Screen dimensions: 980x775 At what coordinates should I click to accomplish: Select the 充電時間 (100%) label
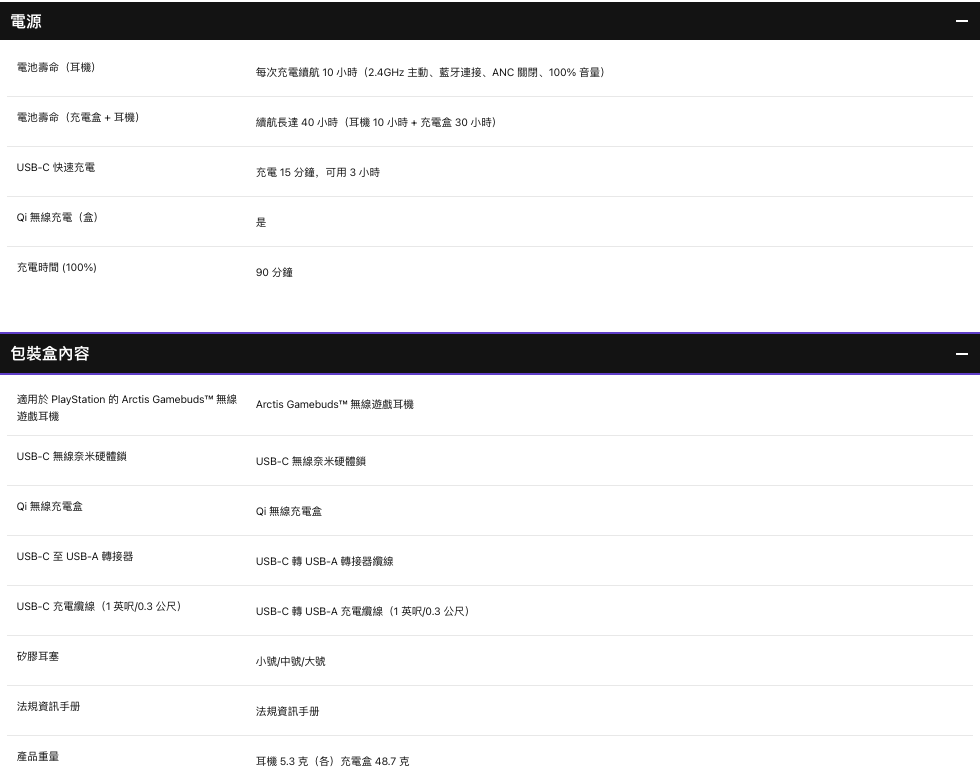(56, 267)
